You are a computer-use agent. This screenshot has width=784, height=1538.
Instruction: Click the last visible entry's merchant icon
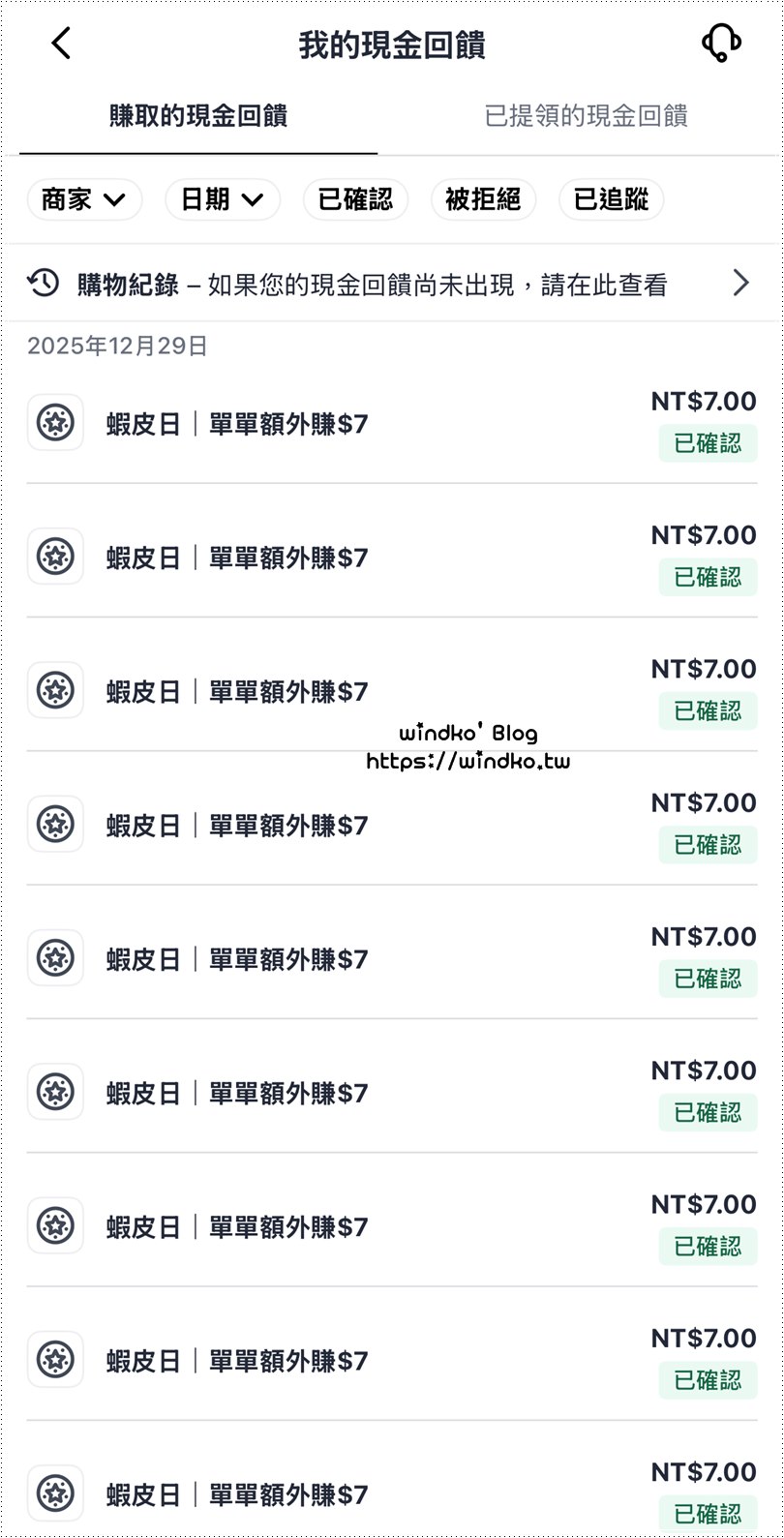click(x=55, y=1493)
